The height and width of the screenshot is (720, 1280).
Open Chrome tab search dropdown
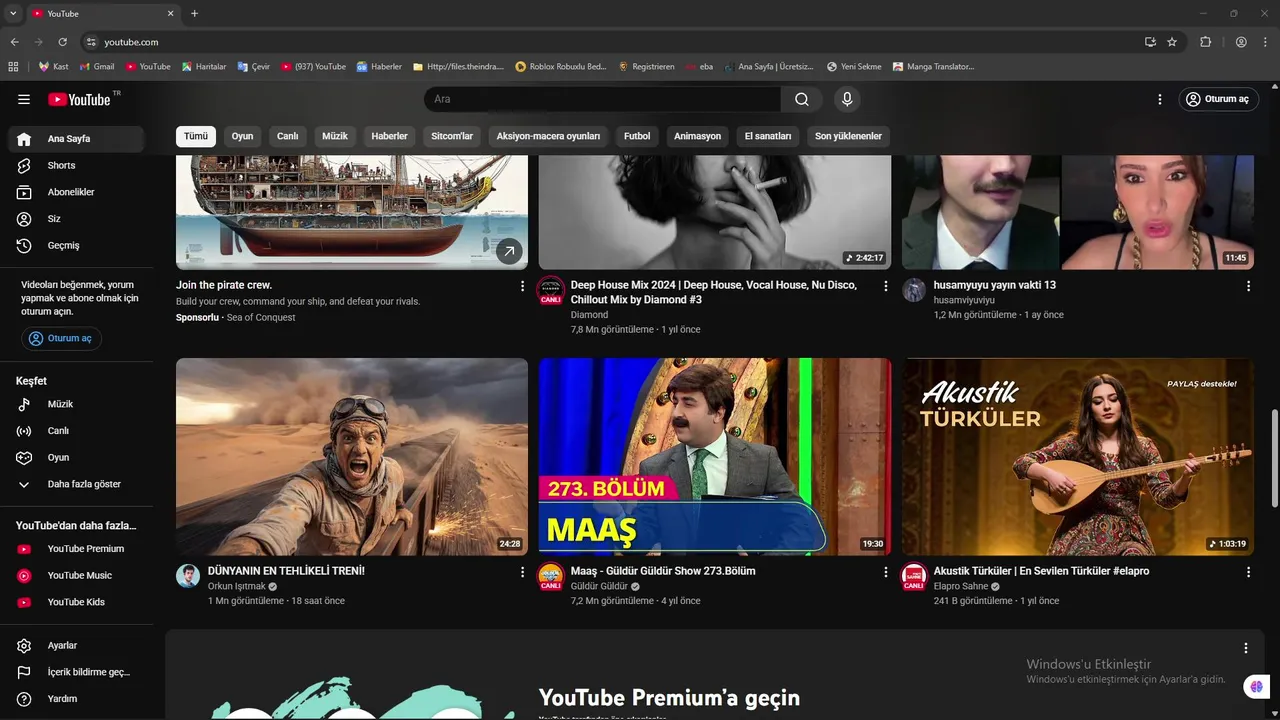(13, 13)
